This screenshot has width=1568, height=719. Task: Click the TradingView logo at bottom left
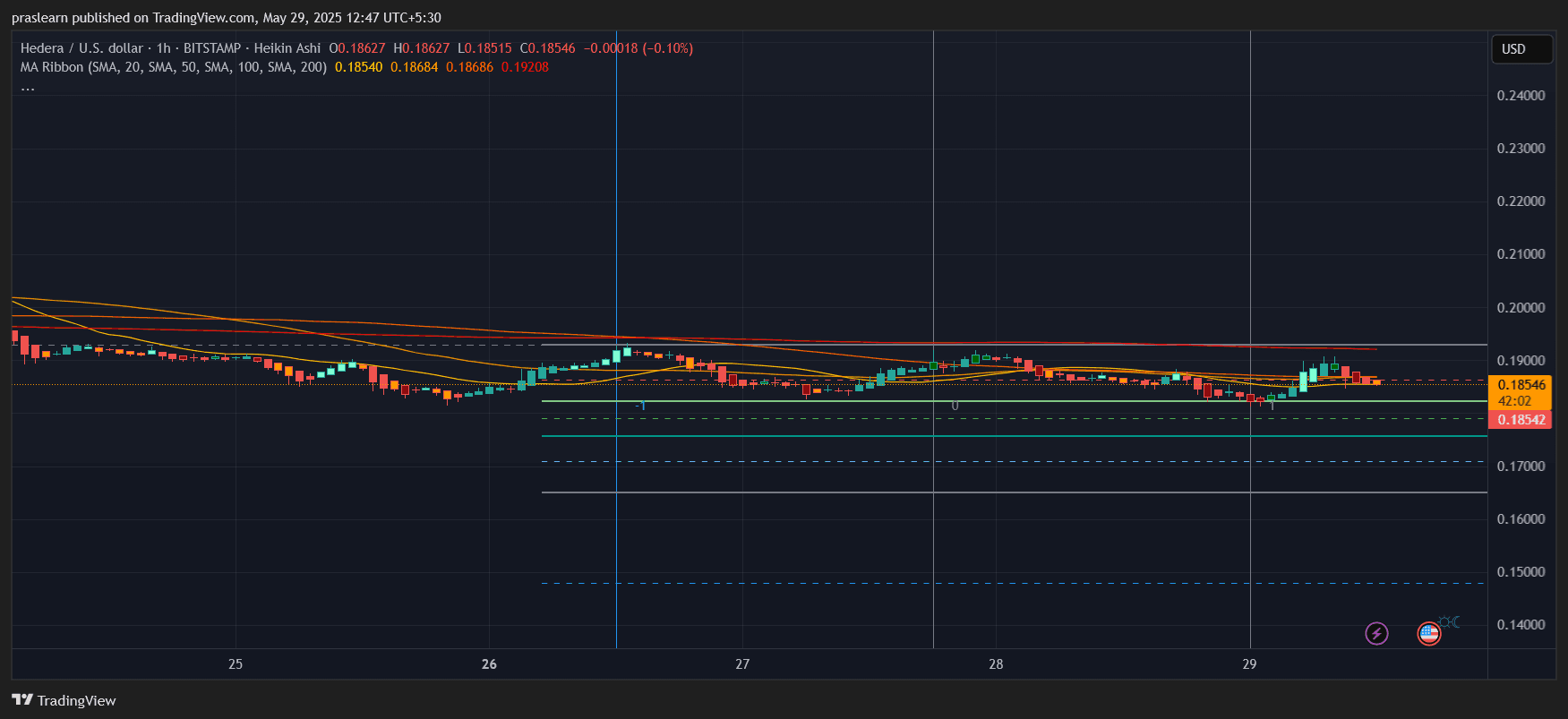click(x=64, y=700)
